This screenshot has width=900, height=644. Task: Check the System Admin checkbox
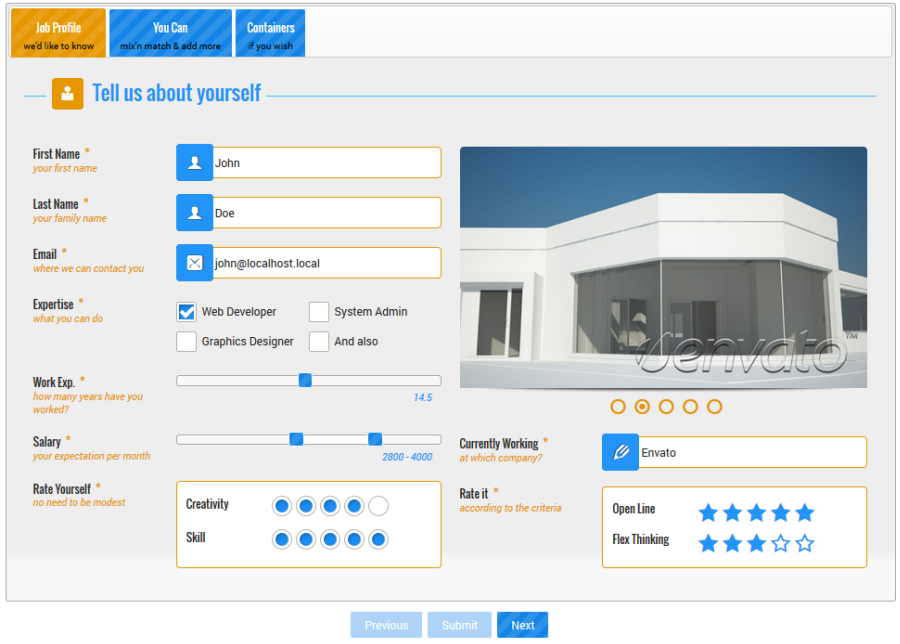pos(319,312)
